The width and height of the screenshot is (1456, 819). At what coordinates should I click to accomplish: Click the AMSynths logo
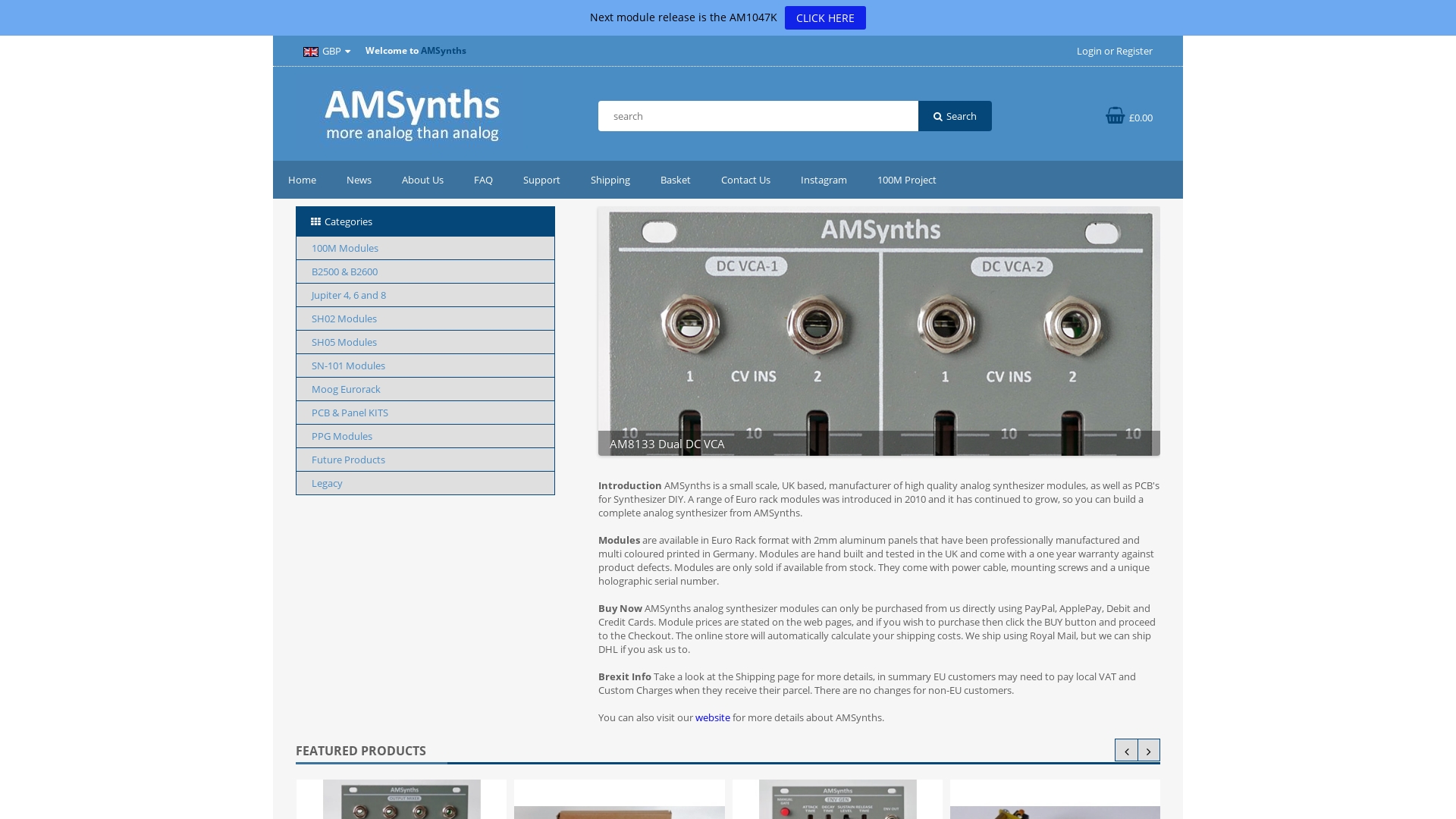413,115
